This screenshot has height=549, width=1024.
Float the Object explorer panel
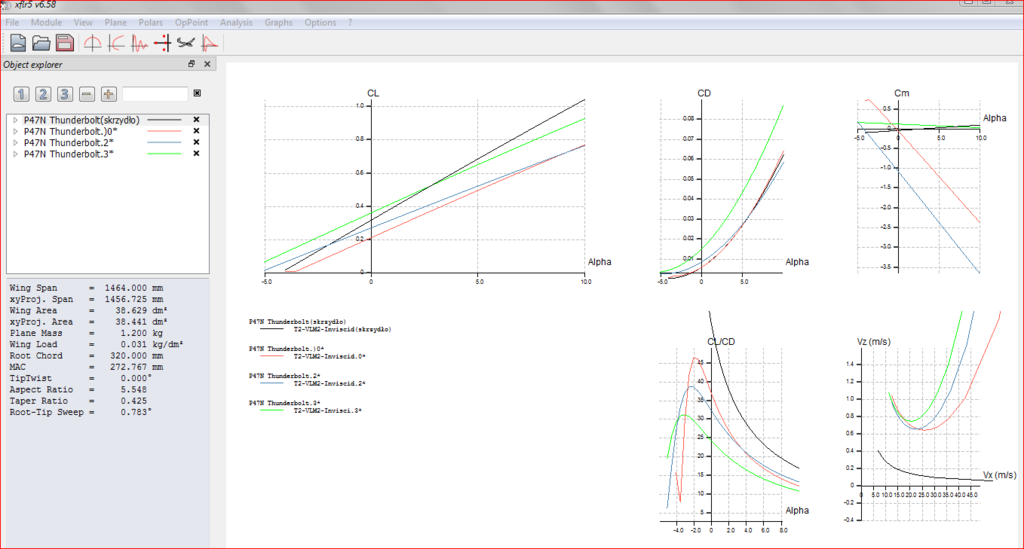191,64
